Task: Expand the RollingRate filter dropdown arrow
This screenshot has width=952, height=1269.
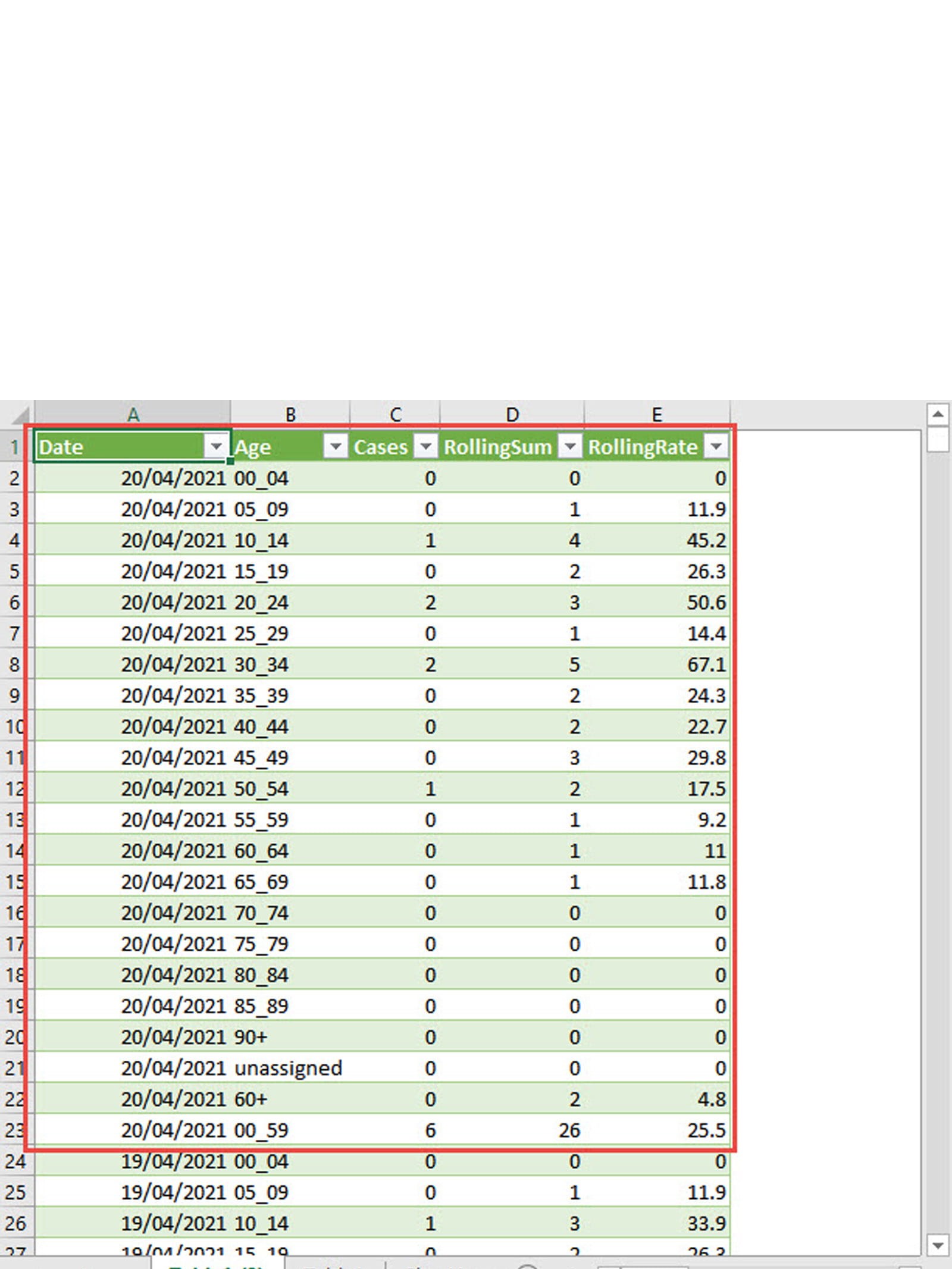Action: (716, 446)
